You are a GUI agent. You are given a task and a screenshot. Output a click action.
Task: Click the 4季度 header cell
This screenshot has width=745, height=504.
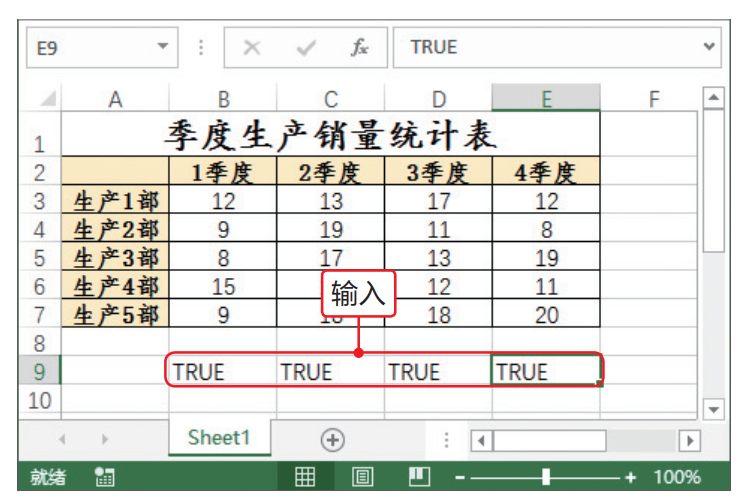point(546,171)
